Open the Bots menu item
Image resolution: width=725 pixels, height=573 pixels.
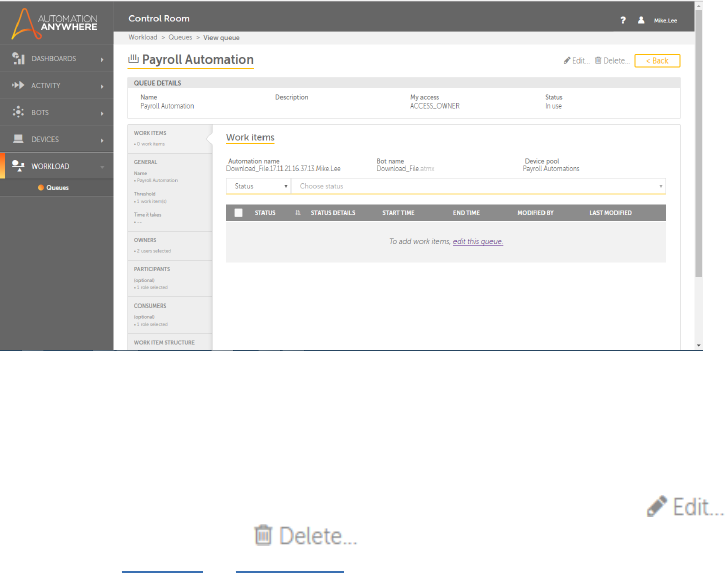pyautogui.click(x=56, y=112)
